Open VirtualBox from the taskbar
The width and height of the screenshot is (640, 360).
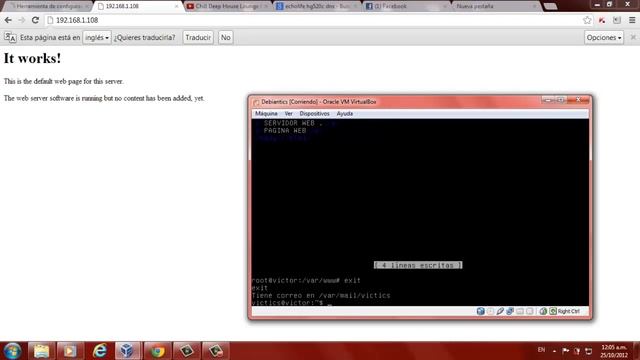point(127,351)
